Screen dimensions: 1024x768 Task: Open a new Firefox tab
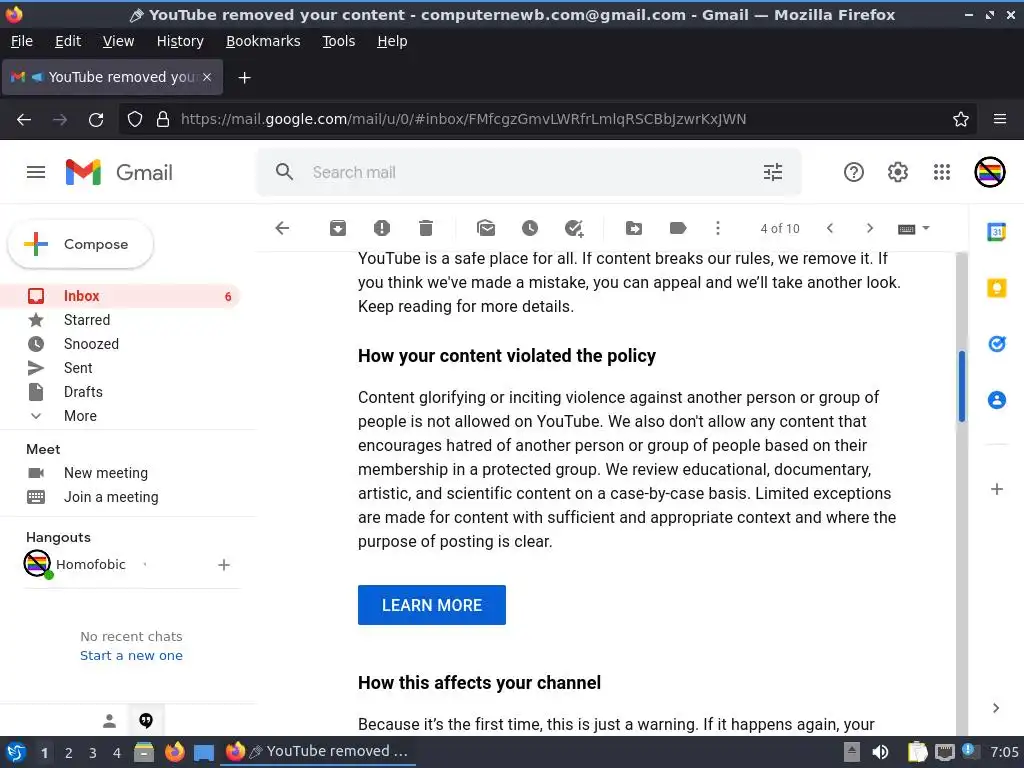tap(244, 78)
